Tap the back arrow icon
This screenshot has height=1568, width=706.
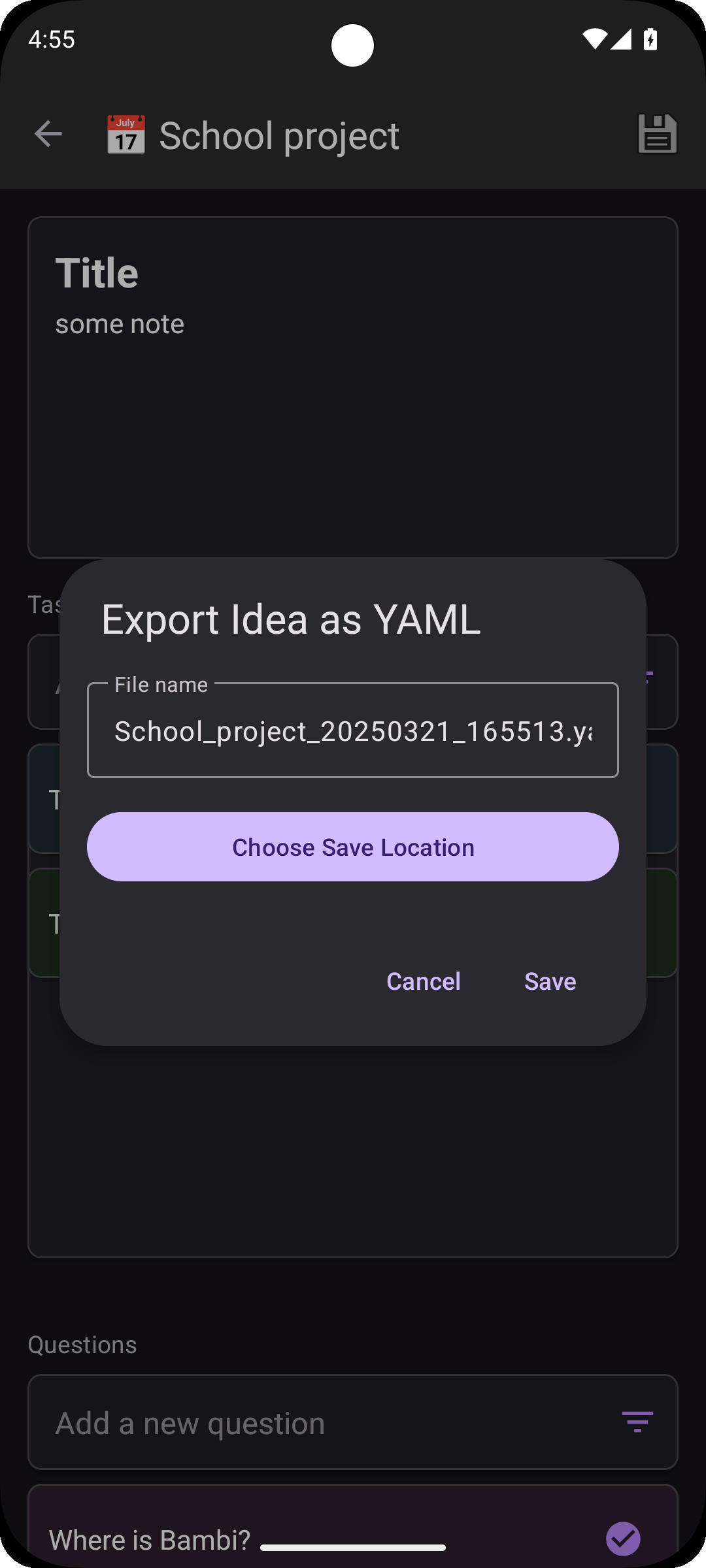48,135
